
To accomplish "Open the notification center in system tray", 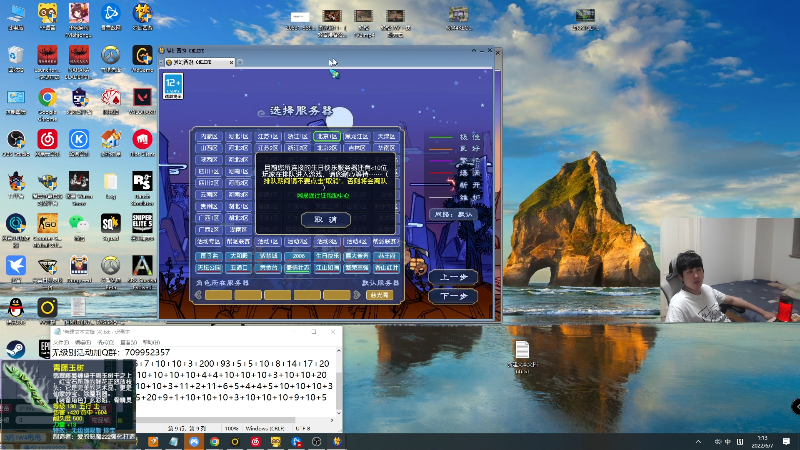I will [x=786, y=441].
